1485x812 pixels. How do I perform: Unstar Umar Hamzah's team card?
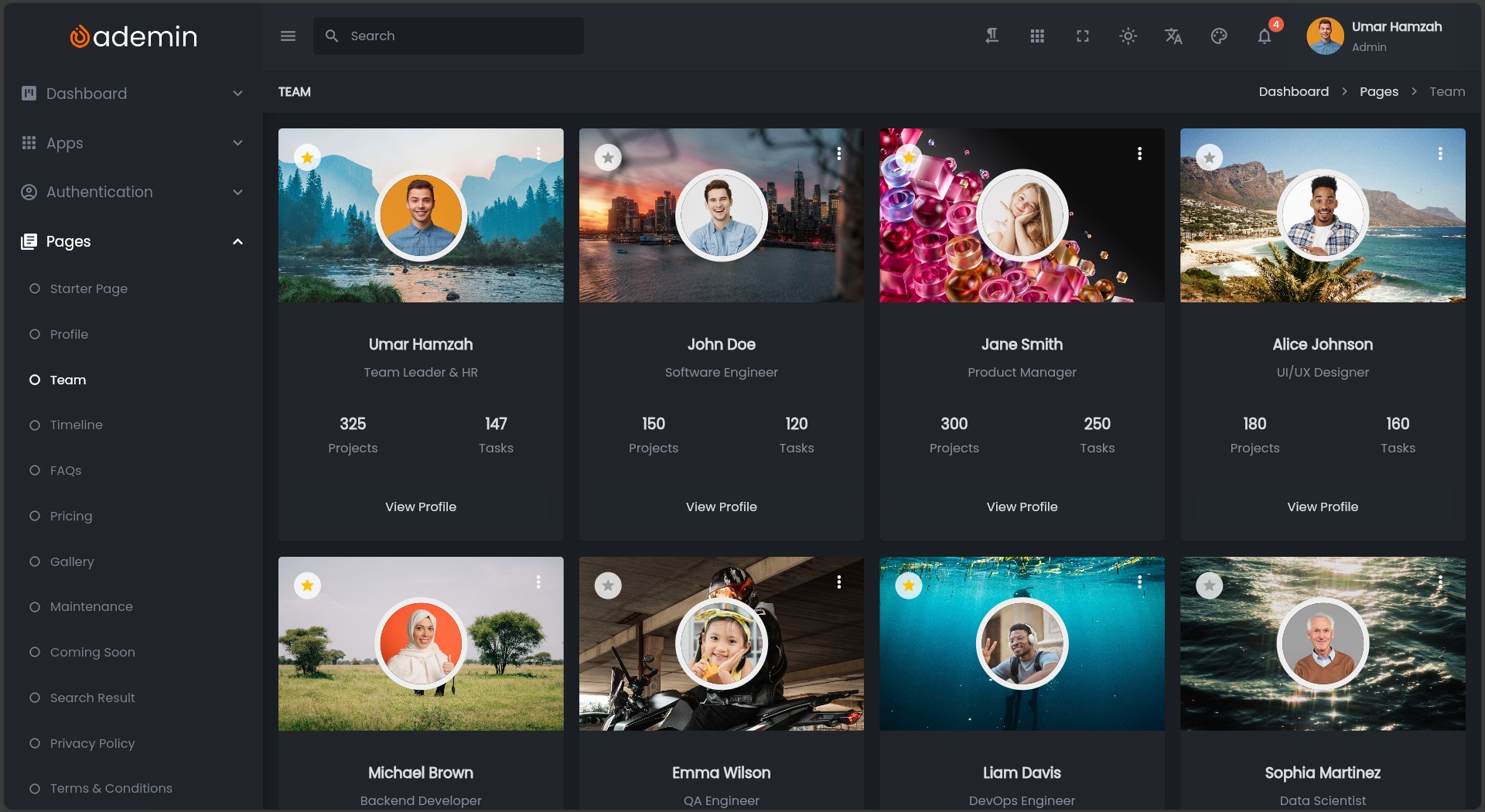click(307, 158)
